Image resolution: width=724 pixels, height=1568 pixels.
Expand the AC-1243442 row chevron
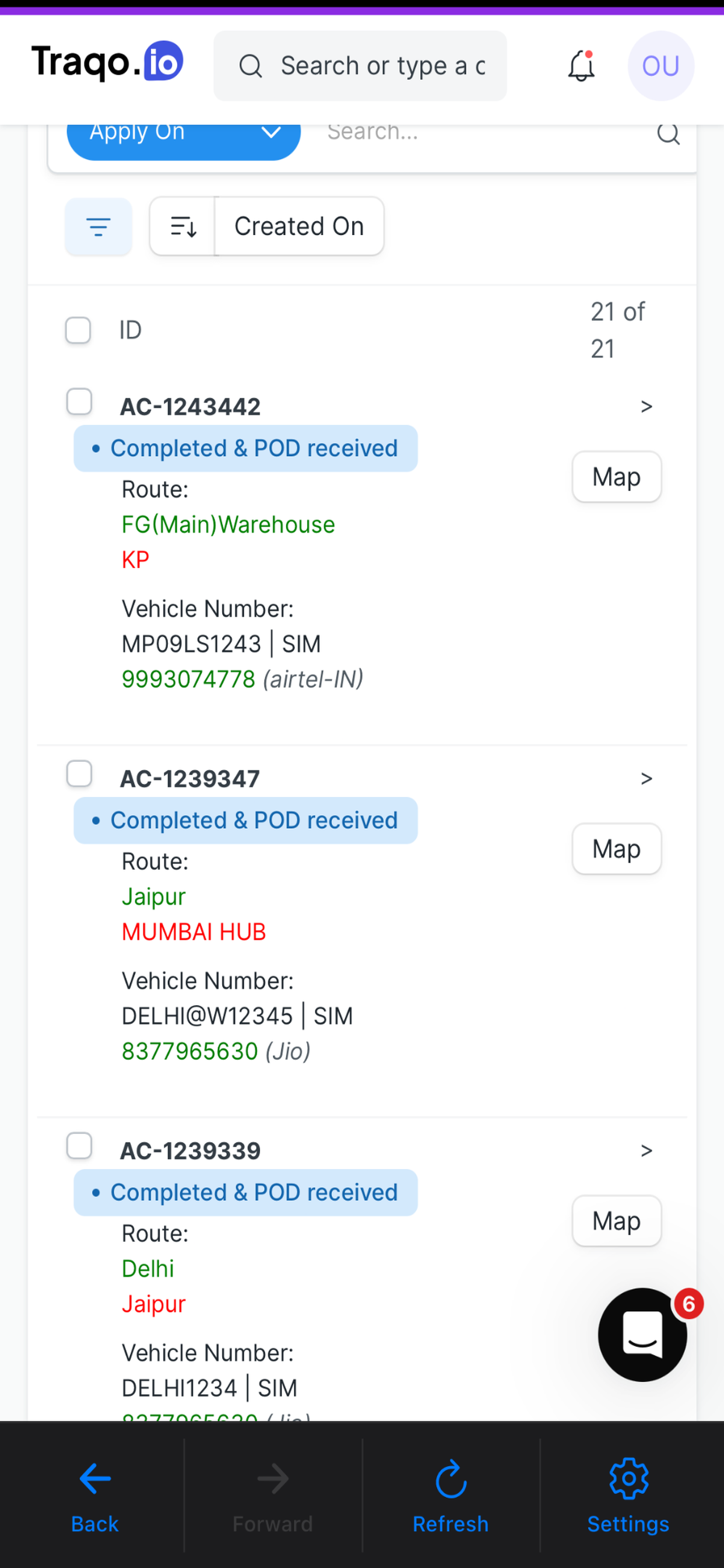click(x=646, y=406)
